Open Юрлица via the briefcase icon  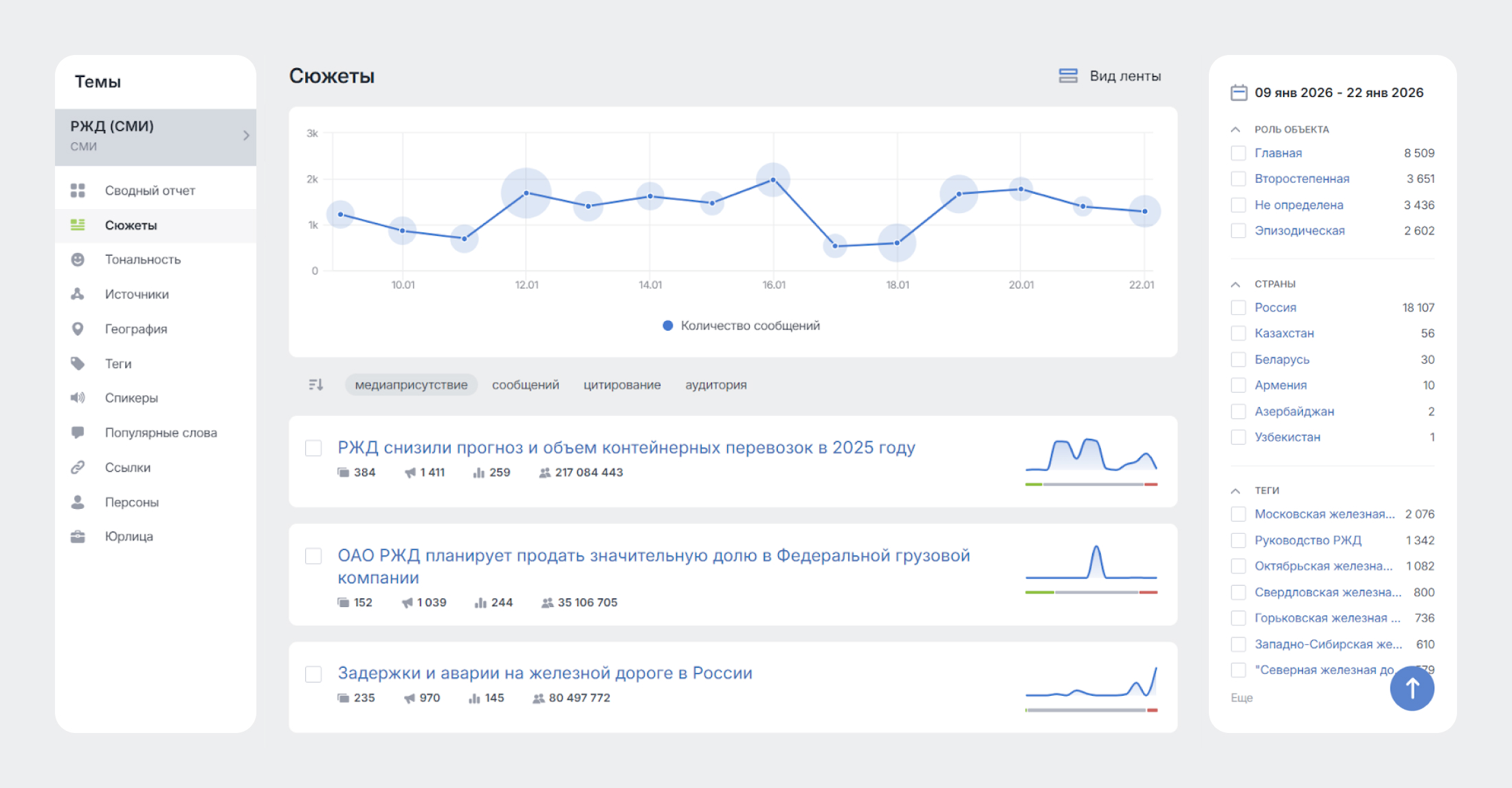78,536
